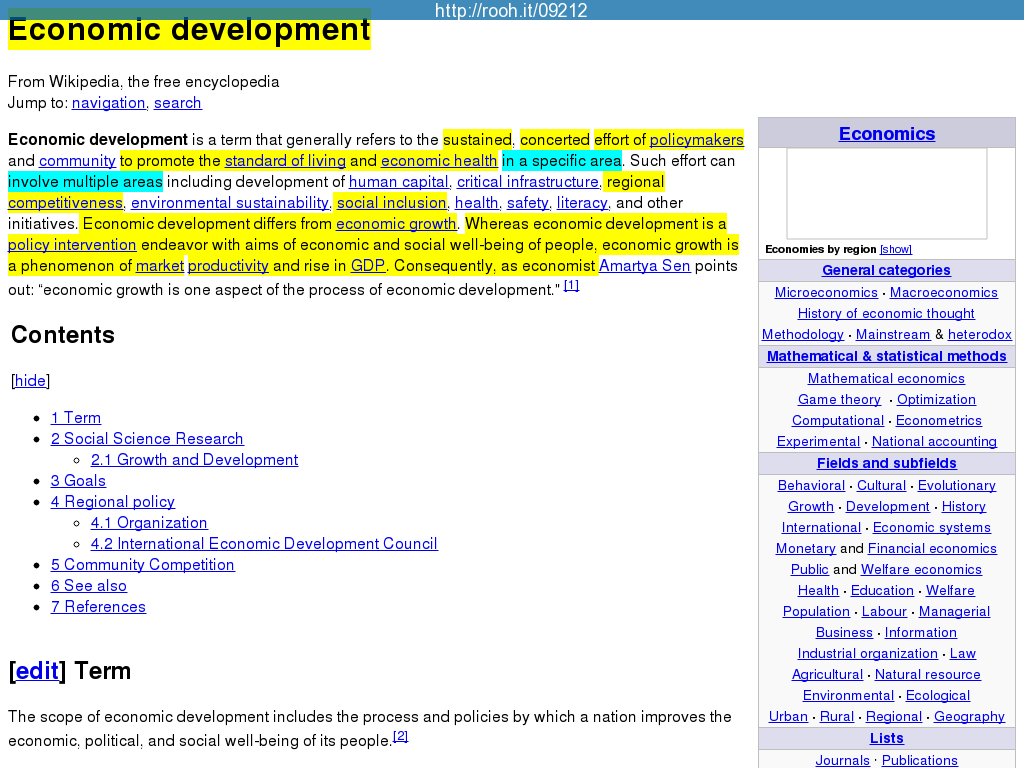Viewport: 1024px width, 768px height.
Task: Edit the Term section
Action: 37,671
